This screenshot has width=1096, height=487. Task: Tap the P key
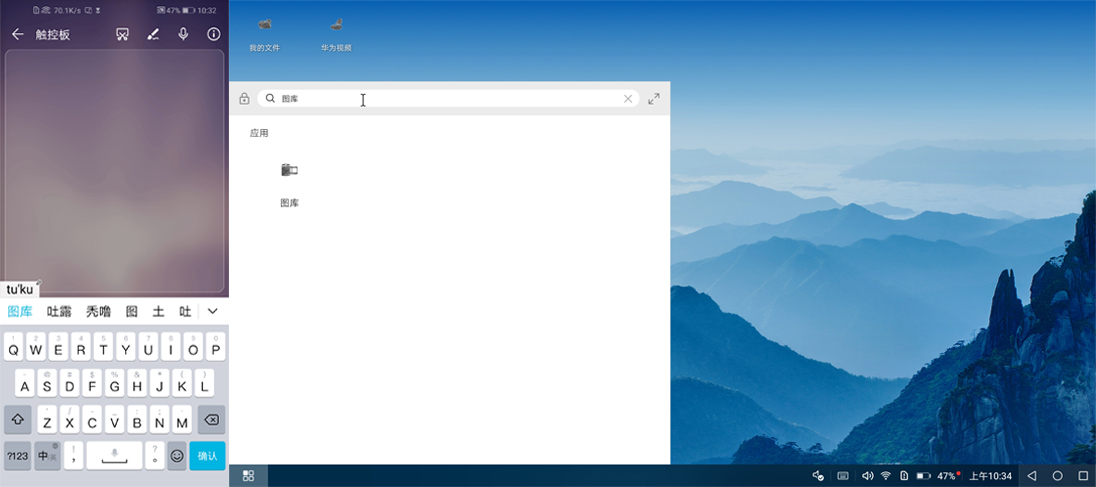point(215,347)
